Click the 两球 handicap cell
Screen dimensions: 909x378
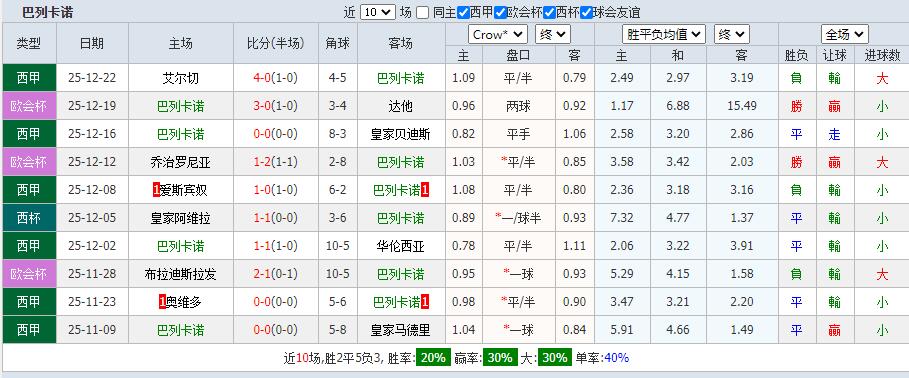click(519, 106)
